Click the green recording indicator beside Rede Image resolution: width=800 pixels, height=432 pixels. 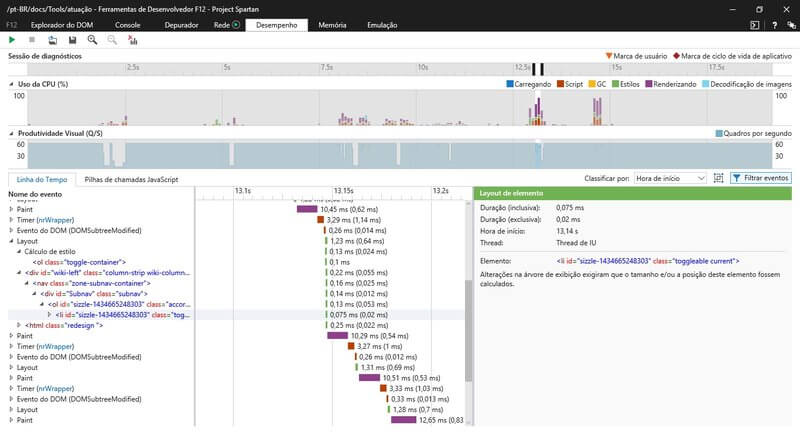236,24
